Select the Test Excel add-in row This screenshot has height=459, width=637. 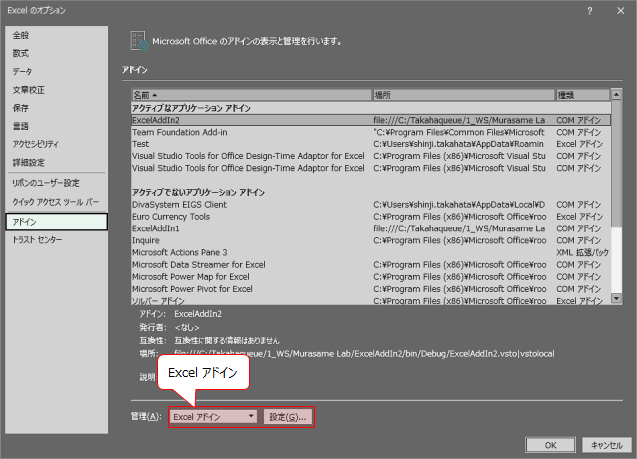[x=371, y=144]
